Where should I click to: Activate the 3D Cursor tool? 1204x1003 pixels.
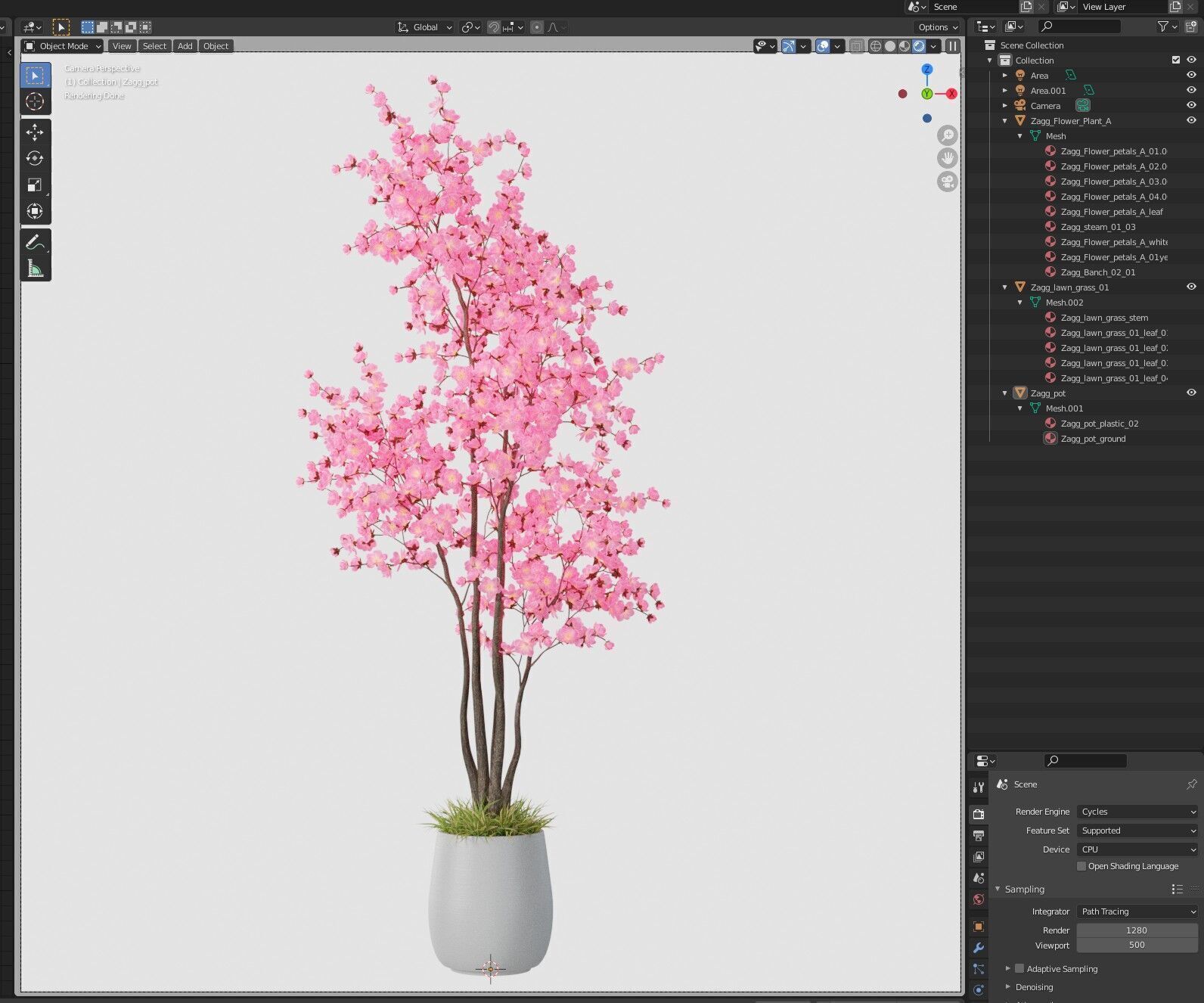[x=35, y=101]
